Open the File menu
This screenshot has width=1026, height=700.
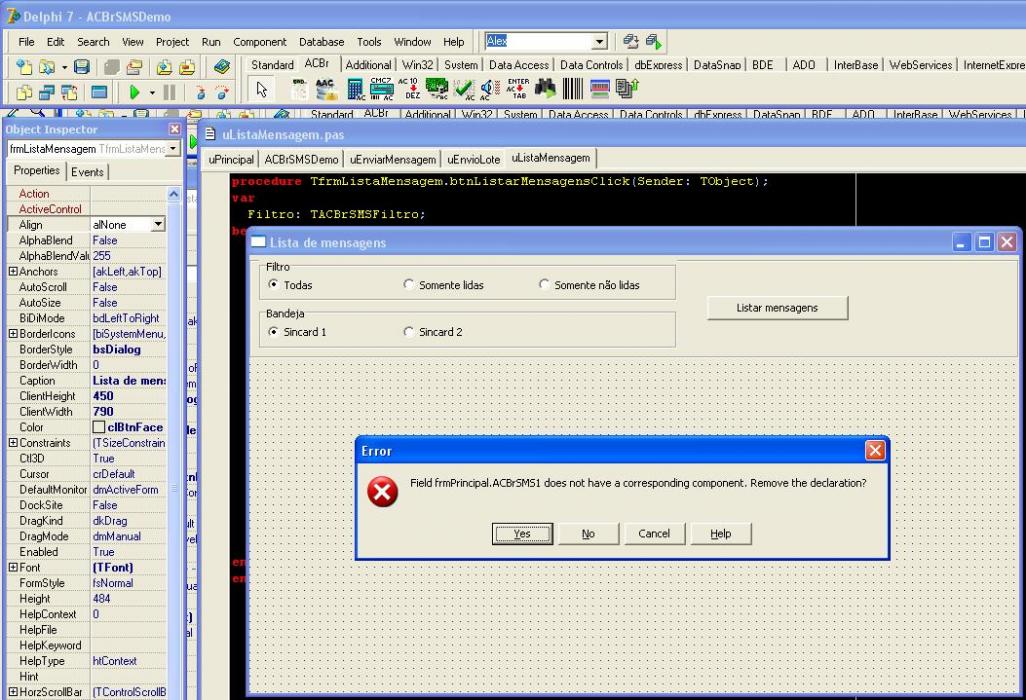(26, 42)
